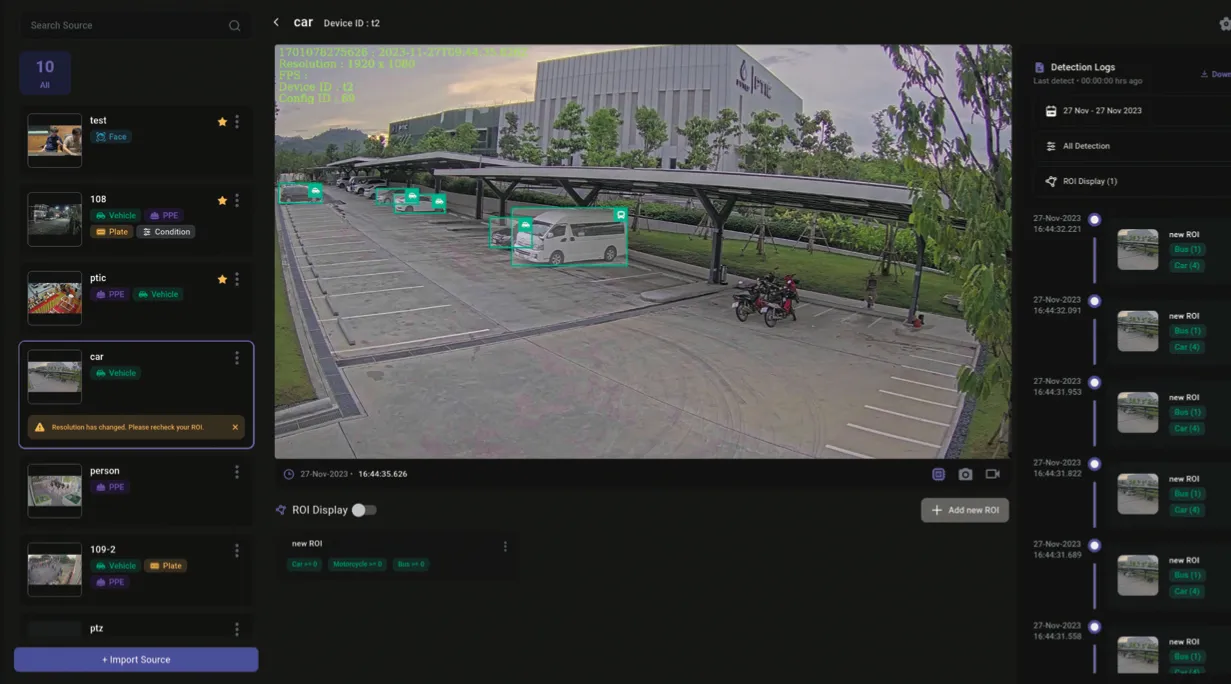The image size is (1231, 684).
Task: Open the highlighted frame capture icon near camera icon
Action: (938, 474)
